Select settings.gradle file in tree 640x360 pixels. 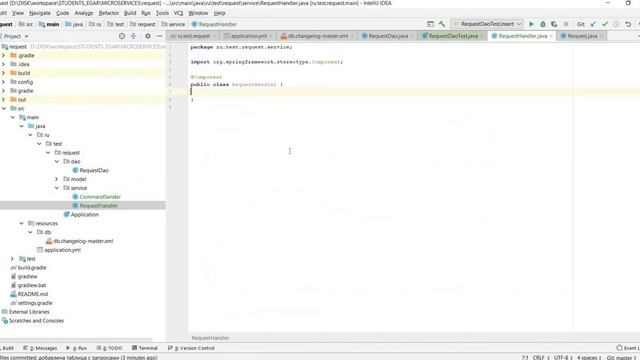pos(35,303)
